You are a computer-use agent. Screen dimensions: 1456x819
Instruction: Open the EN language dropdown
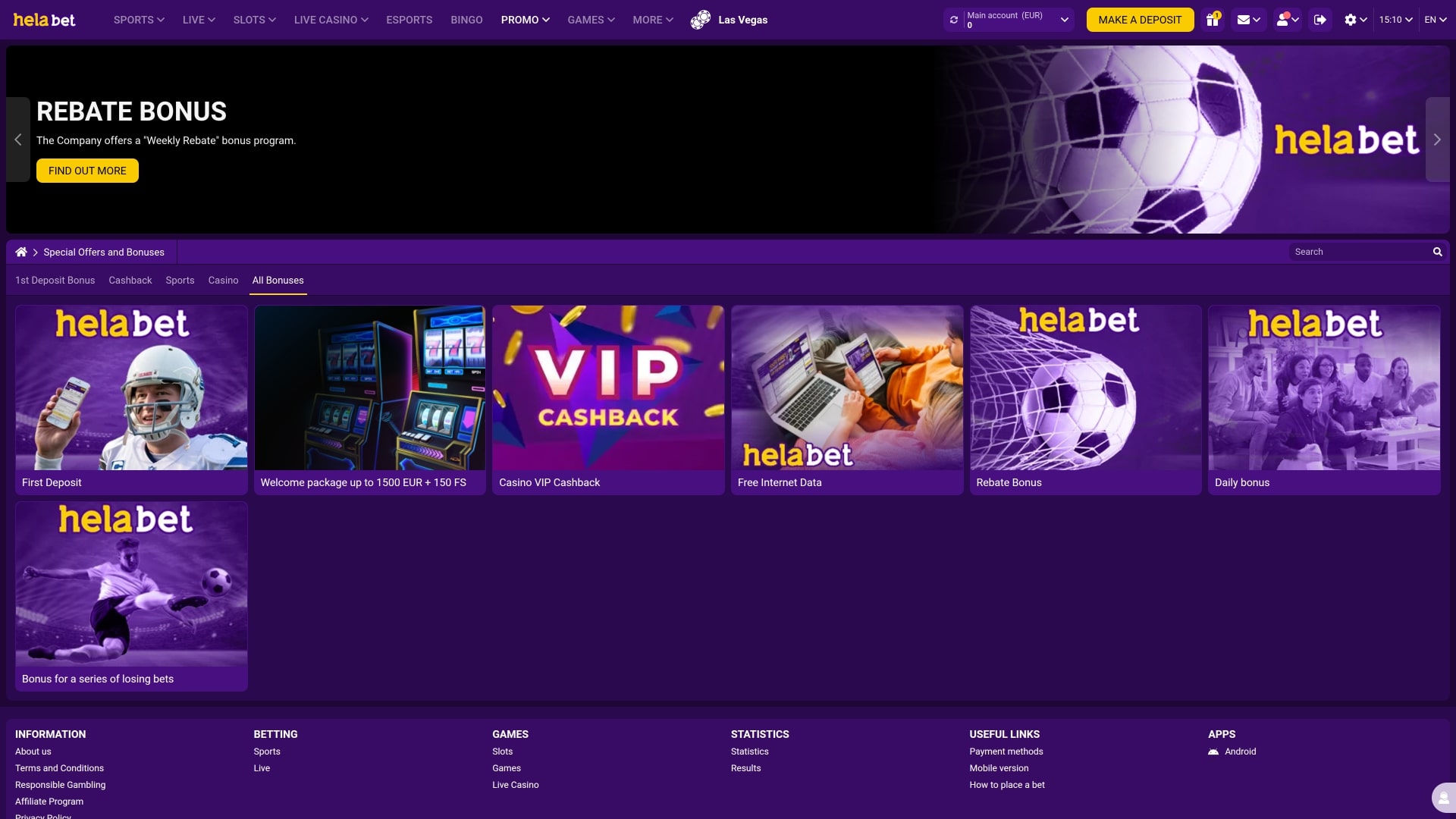click(1432, 20)
